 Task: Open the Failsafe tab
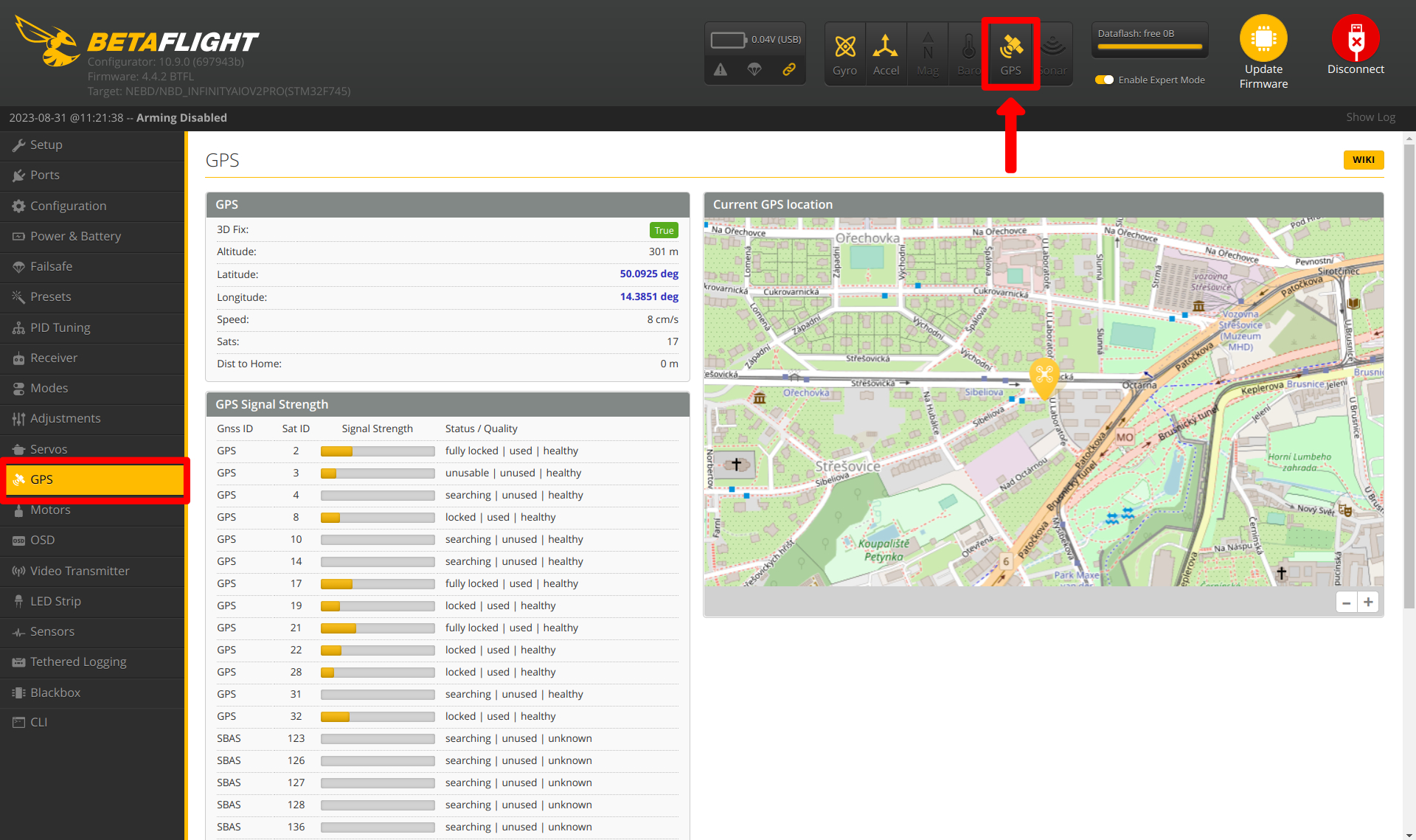click(x=92, y=266)
